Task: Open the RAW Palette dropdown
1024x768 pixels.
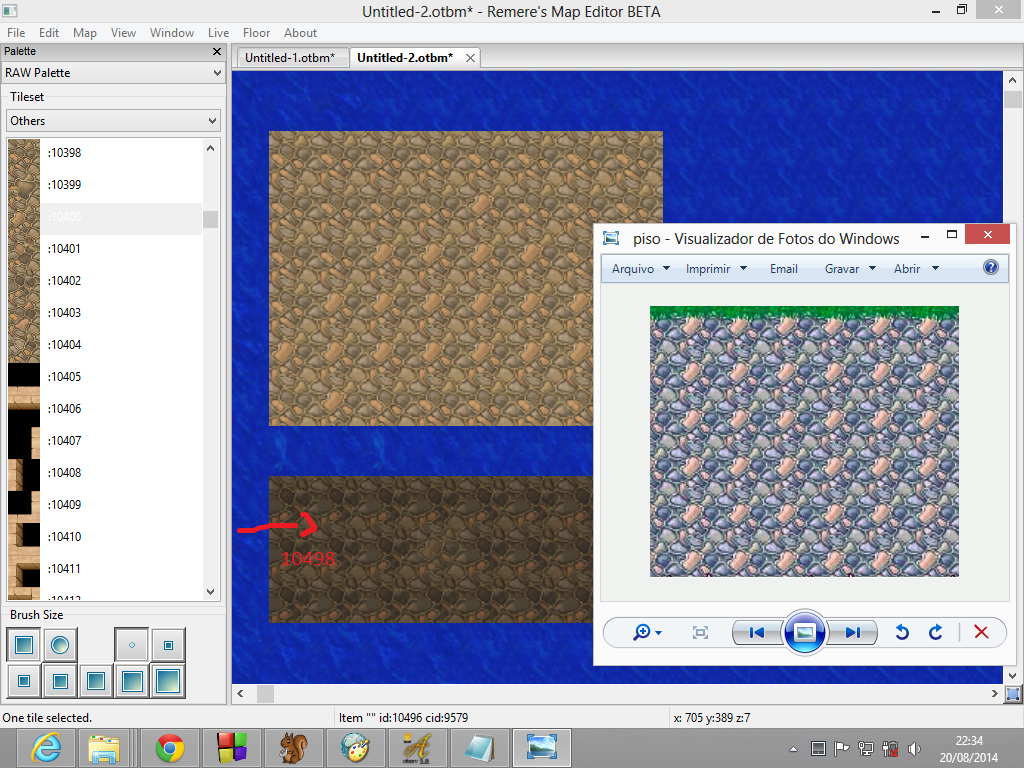Action: pyautogui.click(x=113, y=72)
